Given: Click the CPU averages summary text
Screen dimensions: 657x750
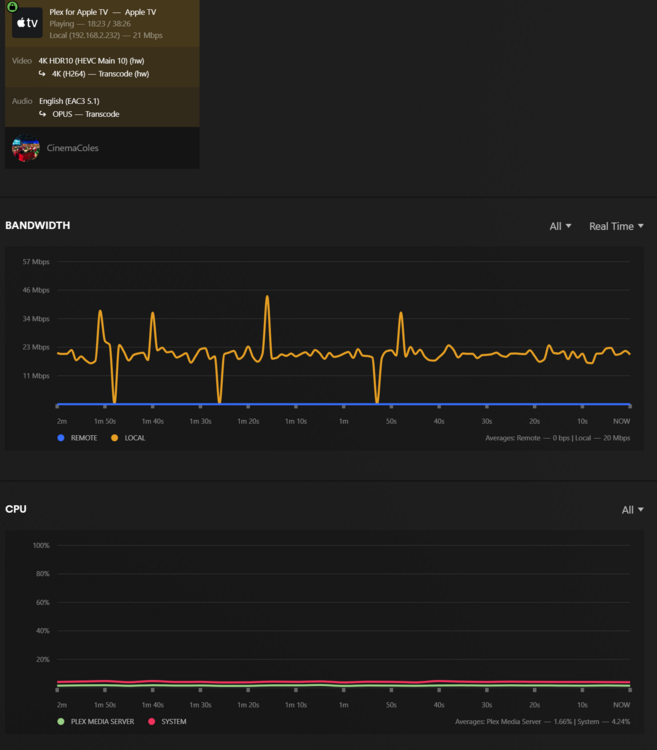Looking at the screenshot, I should point(542,721).
